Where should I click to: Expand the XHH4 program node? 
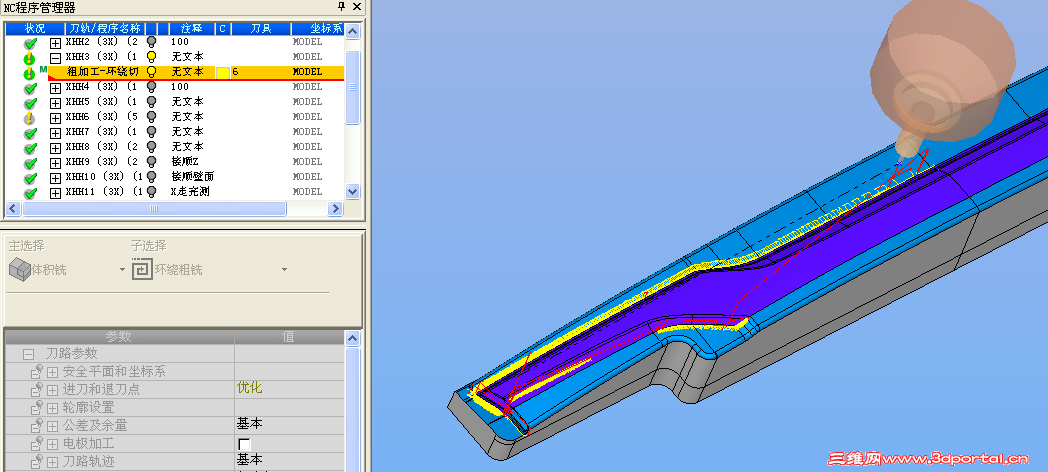pyautogui.click(x=55, y=88)
